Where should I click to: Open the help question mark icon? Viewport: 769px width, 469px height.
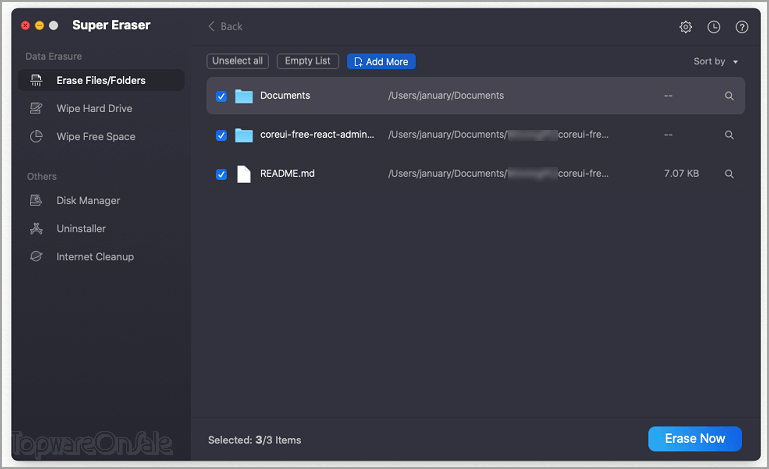(742, 27)
